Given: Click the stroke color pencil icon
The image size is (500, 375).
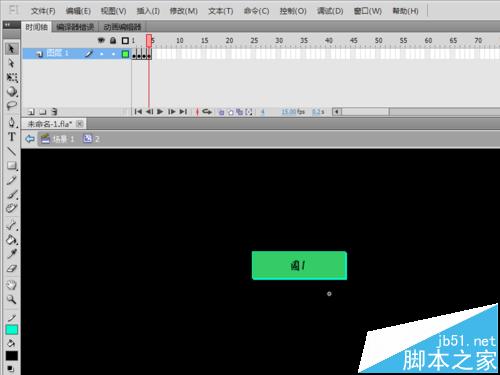Looking at the screenshot, I should click(12, 317).
